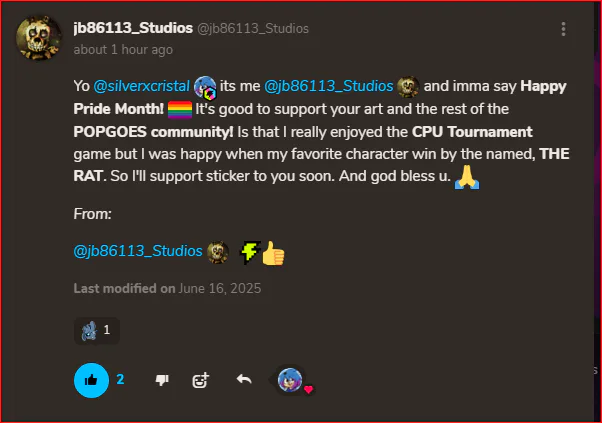Click the thumbs-down dislike icon

tap(162, 380)
